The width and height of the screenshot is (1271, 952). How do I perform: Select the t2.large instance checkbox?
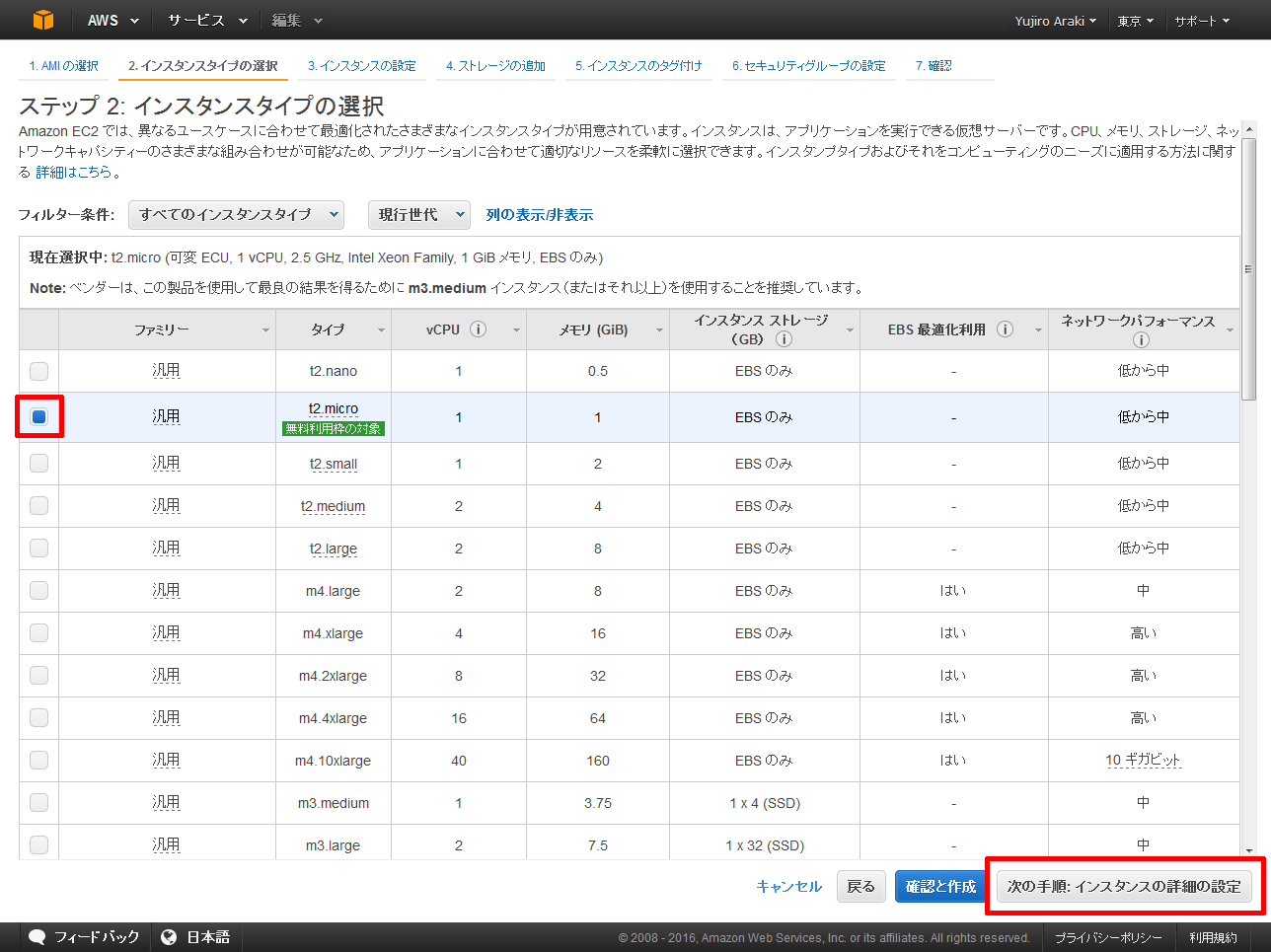38,548
